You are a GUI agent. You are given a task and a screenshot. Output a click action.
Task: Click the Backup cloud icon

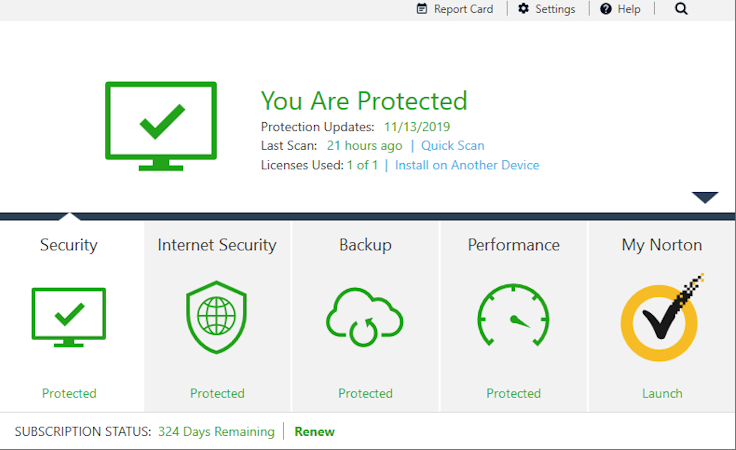[x=365, y=317]
